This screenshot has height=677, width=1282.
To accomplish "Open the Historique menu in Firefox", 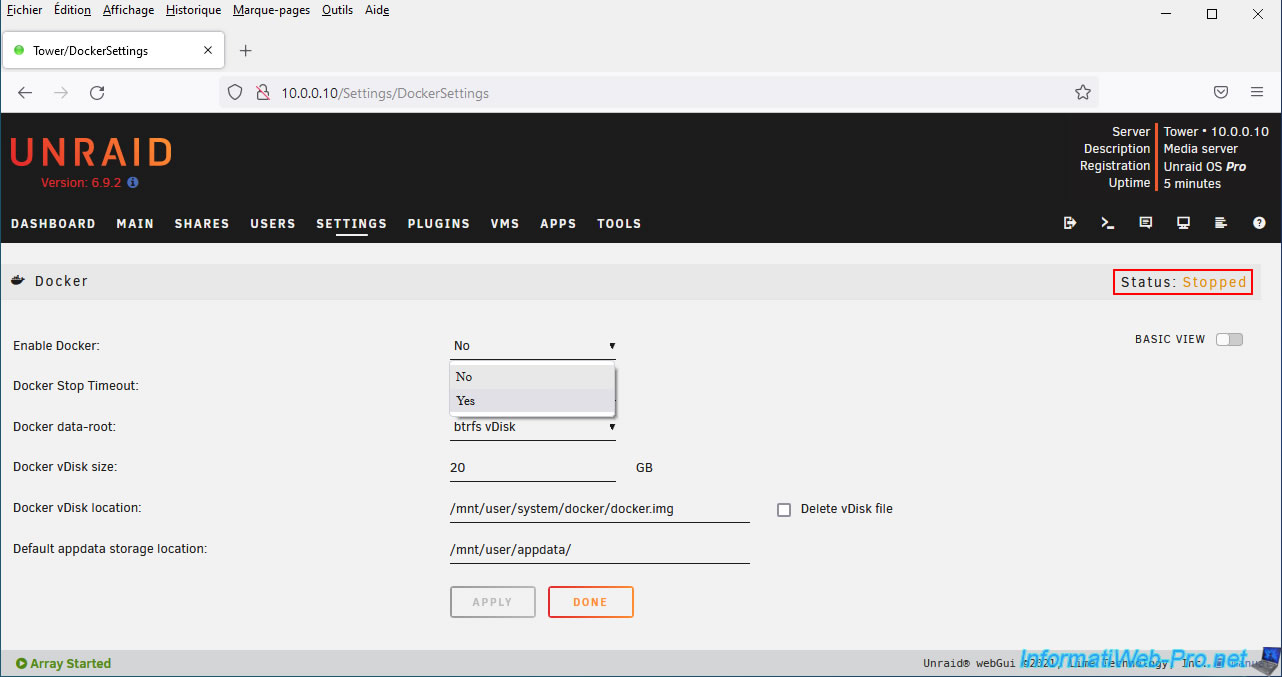I will pos(193,10).
